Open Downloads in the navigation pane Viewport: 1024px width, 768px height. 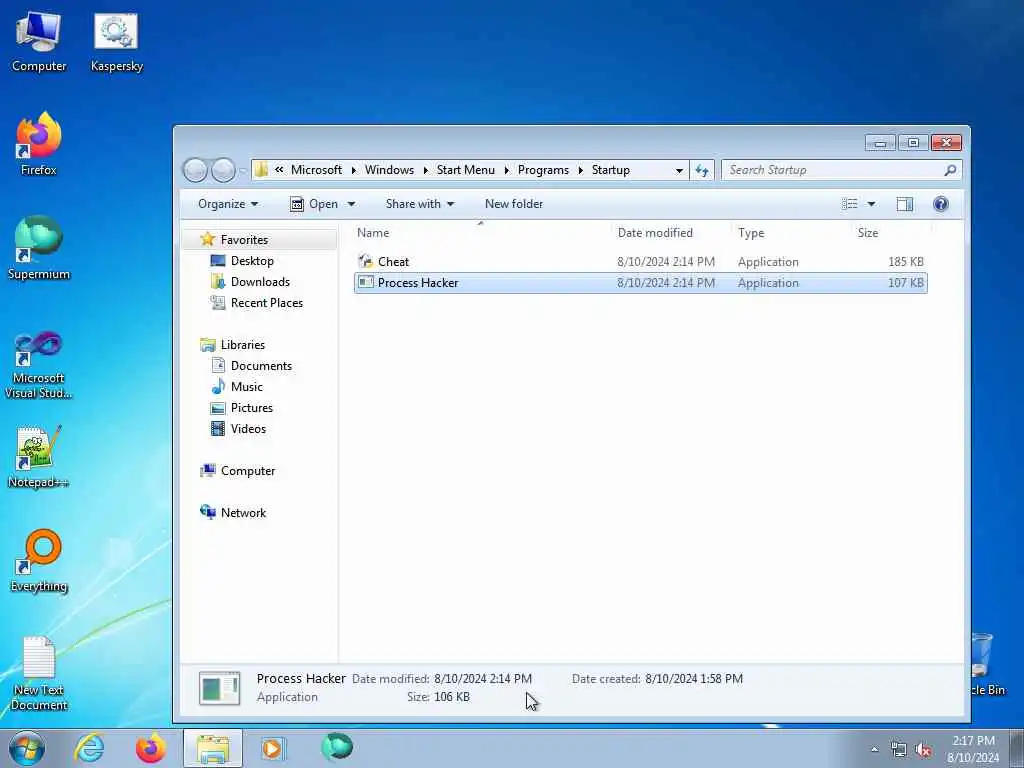click(260, 281)
